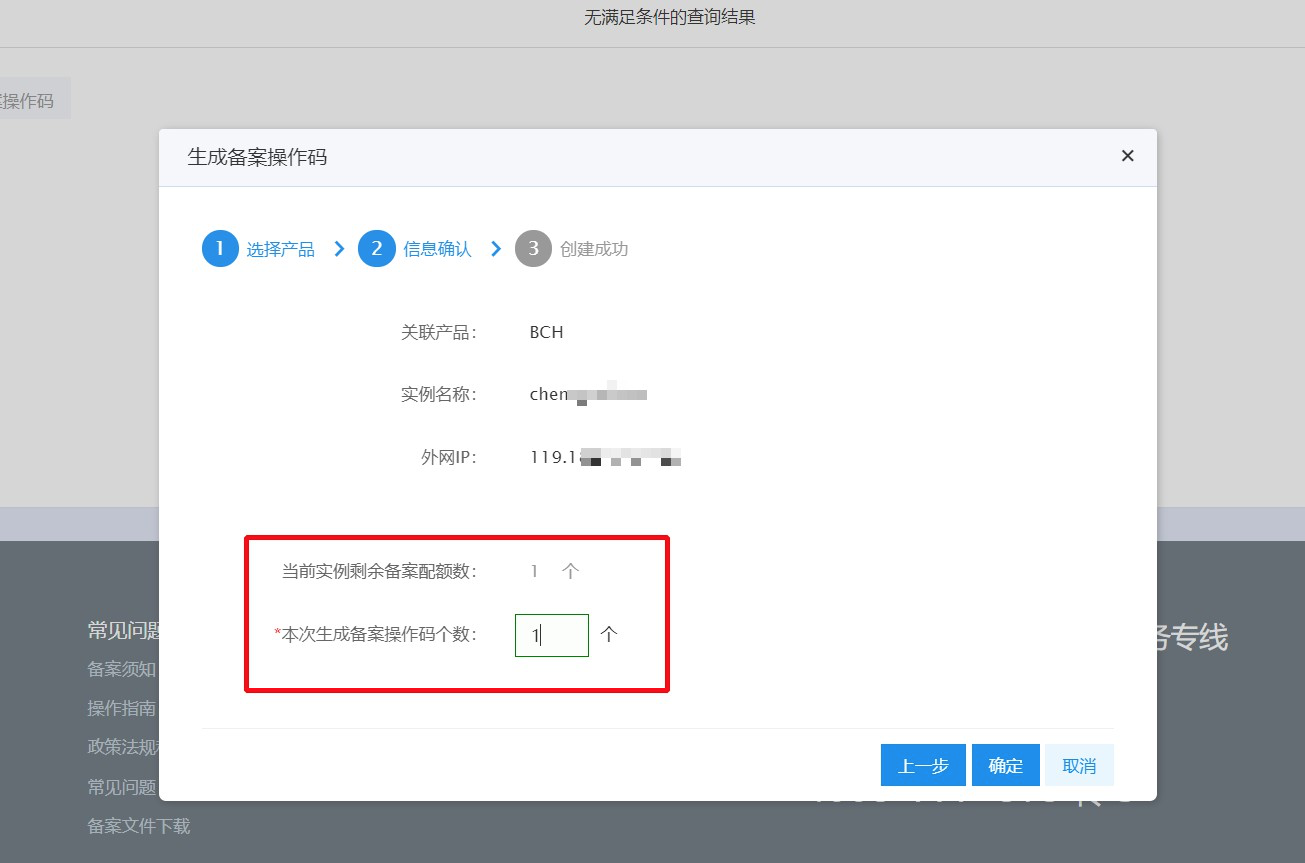Go back with the 上一步 button
This screenshot has height=863, width=1305.
(923, 766)
